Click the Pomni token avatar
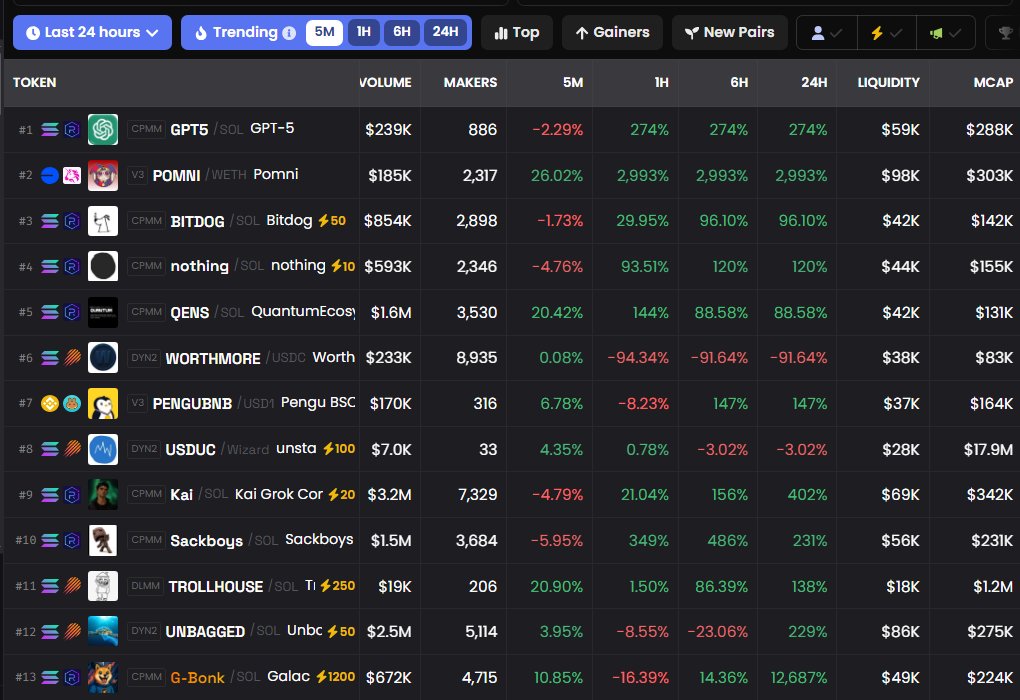The height and width of the screenshot is (700, 1020). coord(103,175)
